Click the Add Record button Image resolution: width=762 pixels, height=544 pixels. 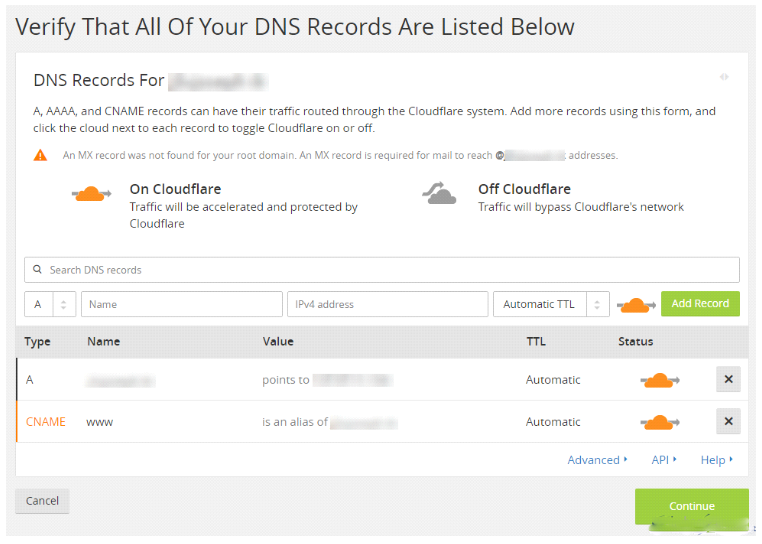[700, 304]
